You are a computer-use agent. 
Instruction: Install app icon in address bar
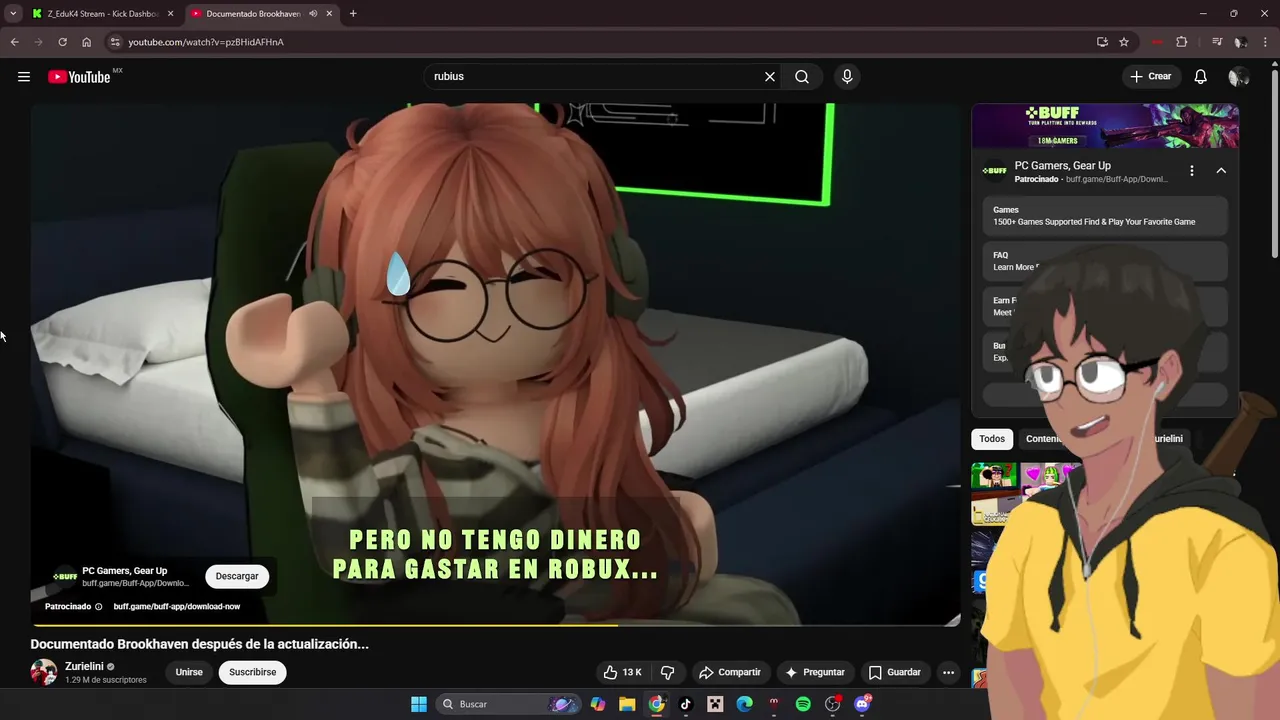point(1102,42)
